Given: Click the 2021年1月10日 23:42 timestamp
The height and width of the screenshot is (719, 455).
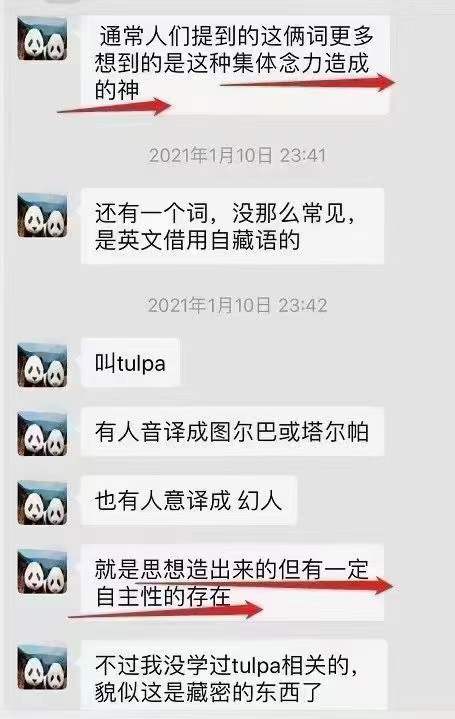Looking at the screenshot, I should (238, 305).
